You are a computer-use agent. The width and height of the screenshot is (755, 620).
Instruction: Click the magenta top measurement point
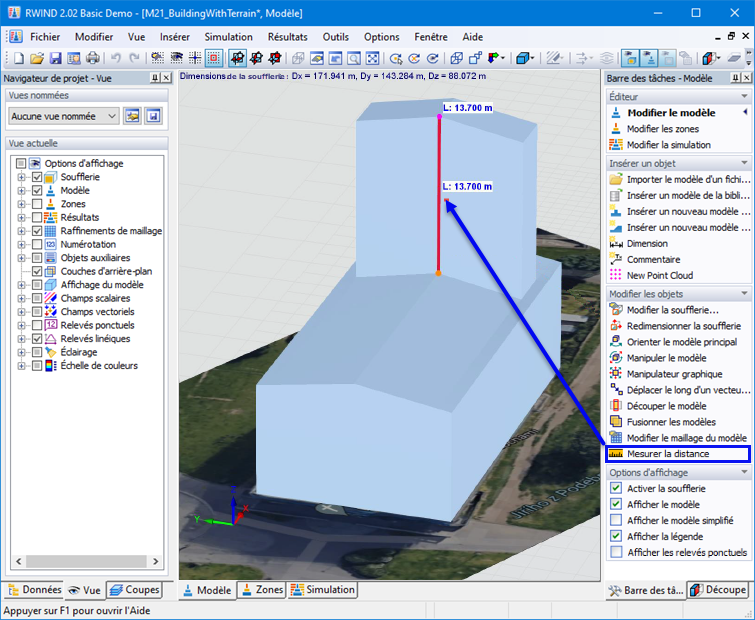click(x=439, y=116)
